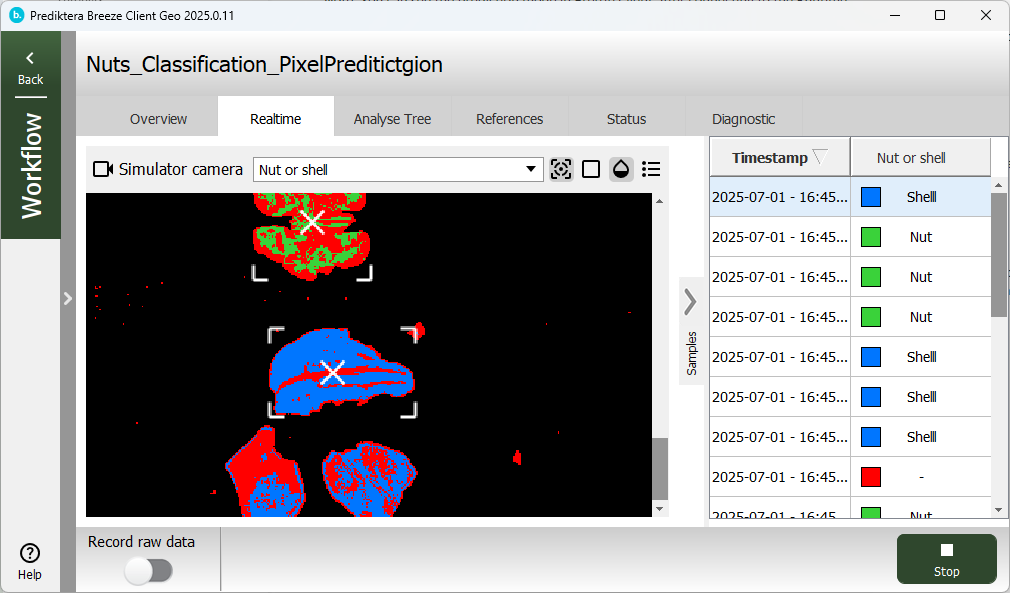The width and height of the screenshot is (1010, 593).
Task: Expand the left Workflow sidebar arrow
Action: pos(67,298)
